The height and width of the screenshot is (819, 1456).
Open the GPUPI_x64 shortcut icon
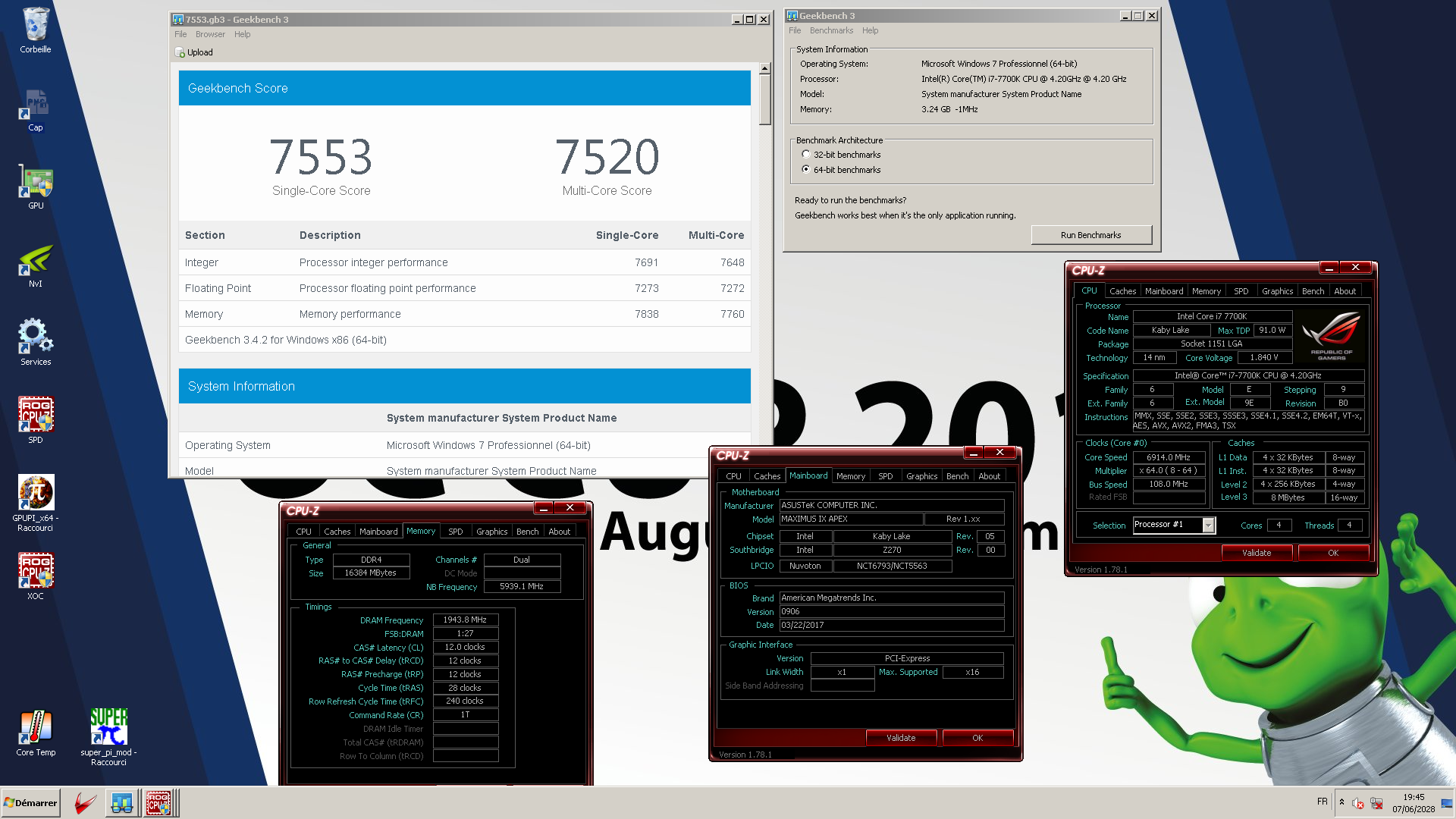tap(36, 493)
